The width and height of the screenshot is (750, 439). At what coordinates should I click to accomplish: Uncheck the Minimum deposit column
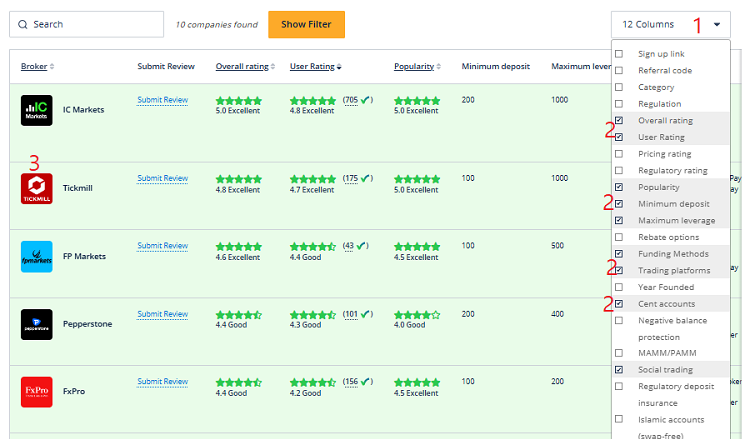point(619,204)
